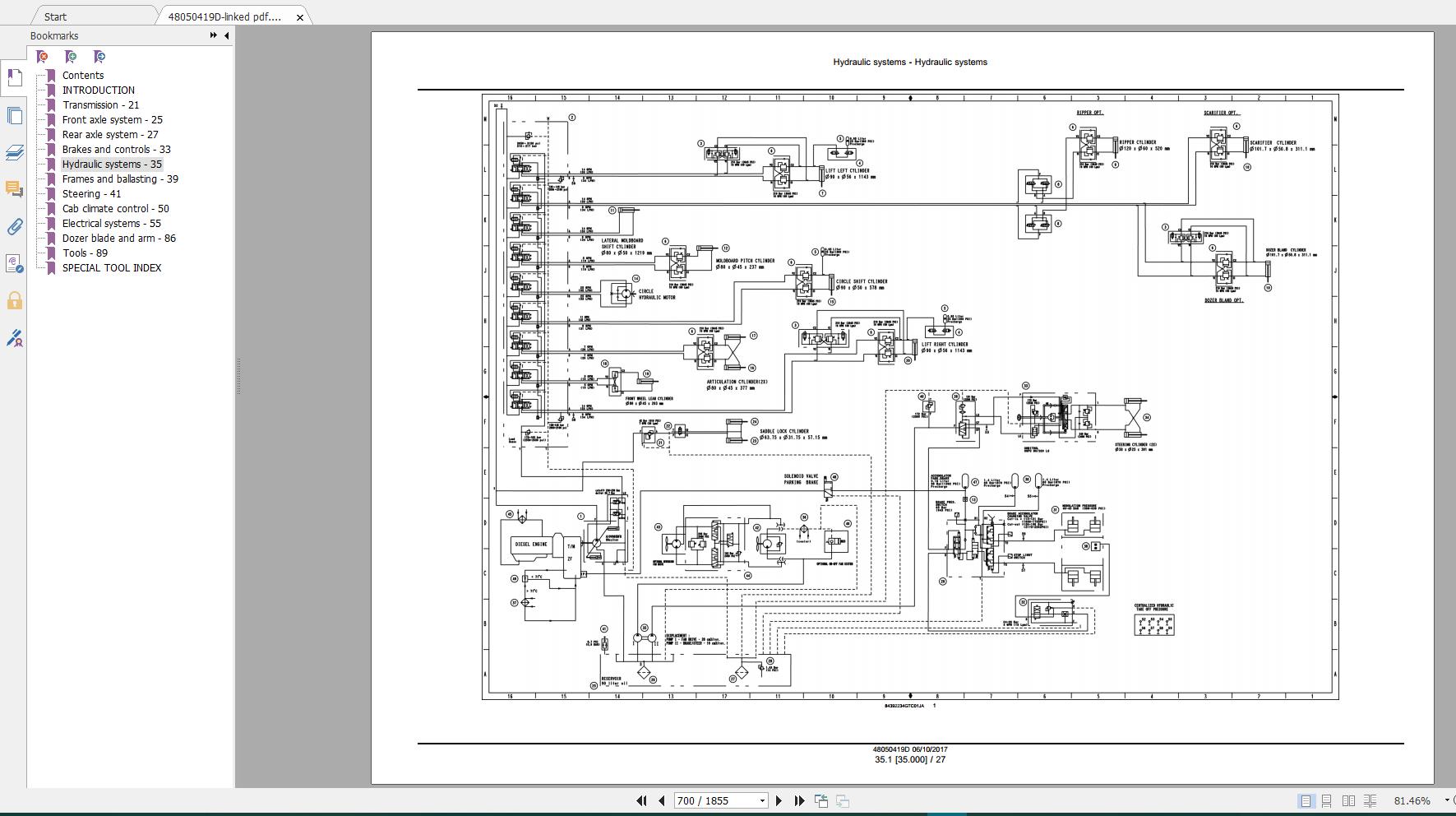Click the delete bookmark icon

[x=43, y=57]
